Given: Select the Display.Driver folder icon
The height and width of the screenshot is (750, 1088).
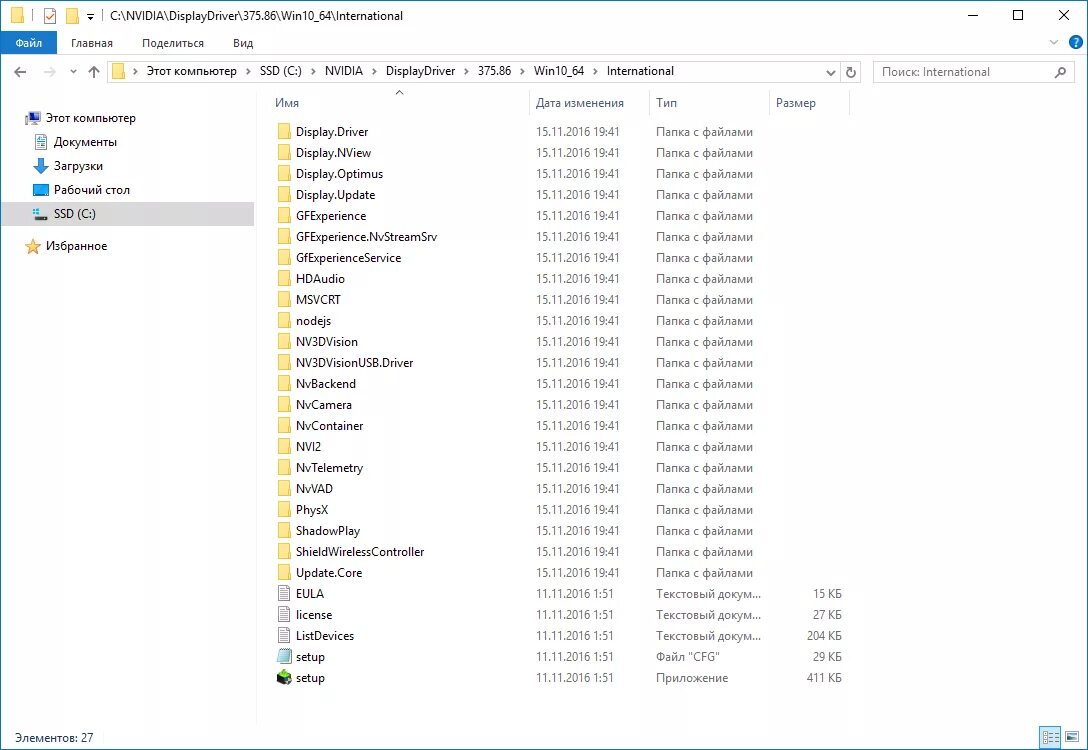Looking at the screenshot, I should (284, 132).
